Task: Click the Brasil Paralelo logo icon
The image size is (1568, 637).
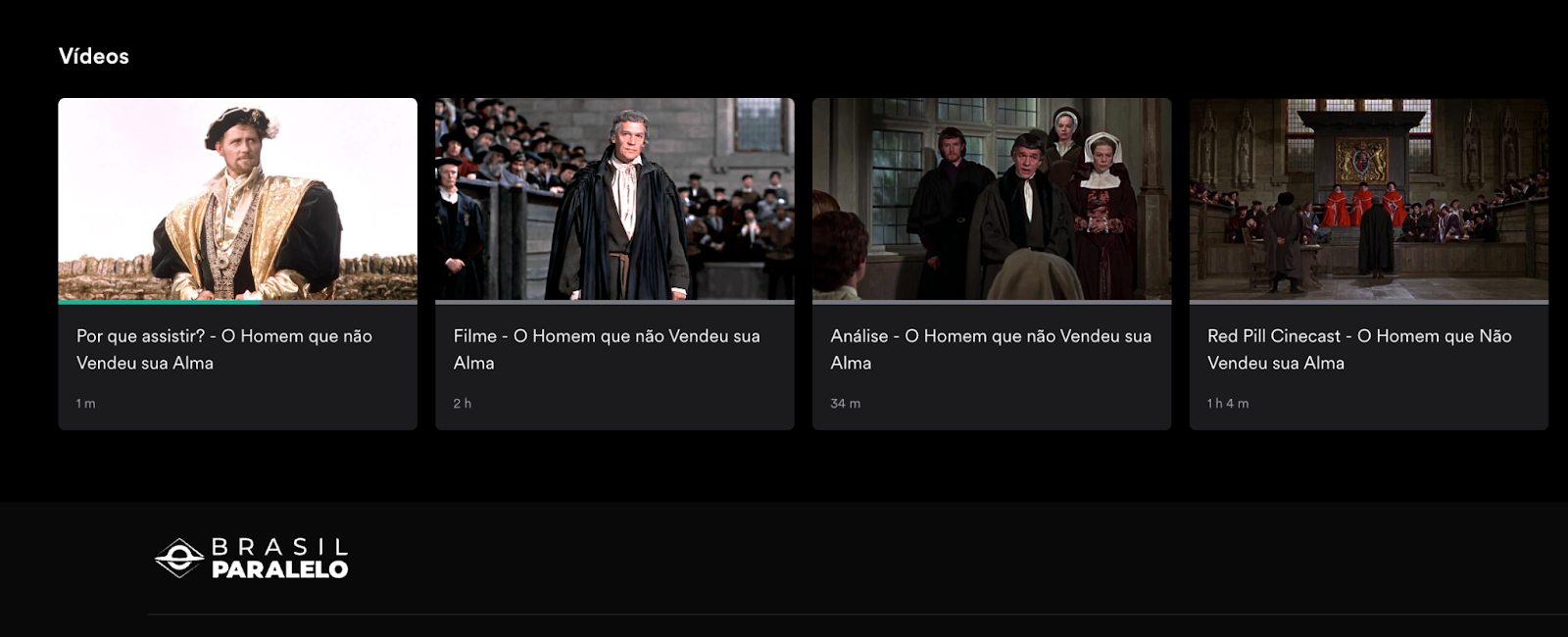Action: [x=179, y=558]
